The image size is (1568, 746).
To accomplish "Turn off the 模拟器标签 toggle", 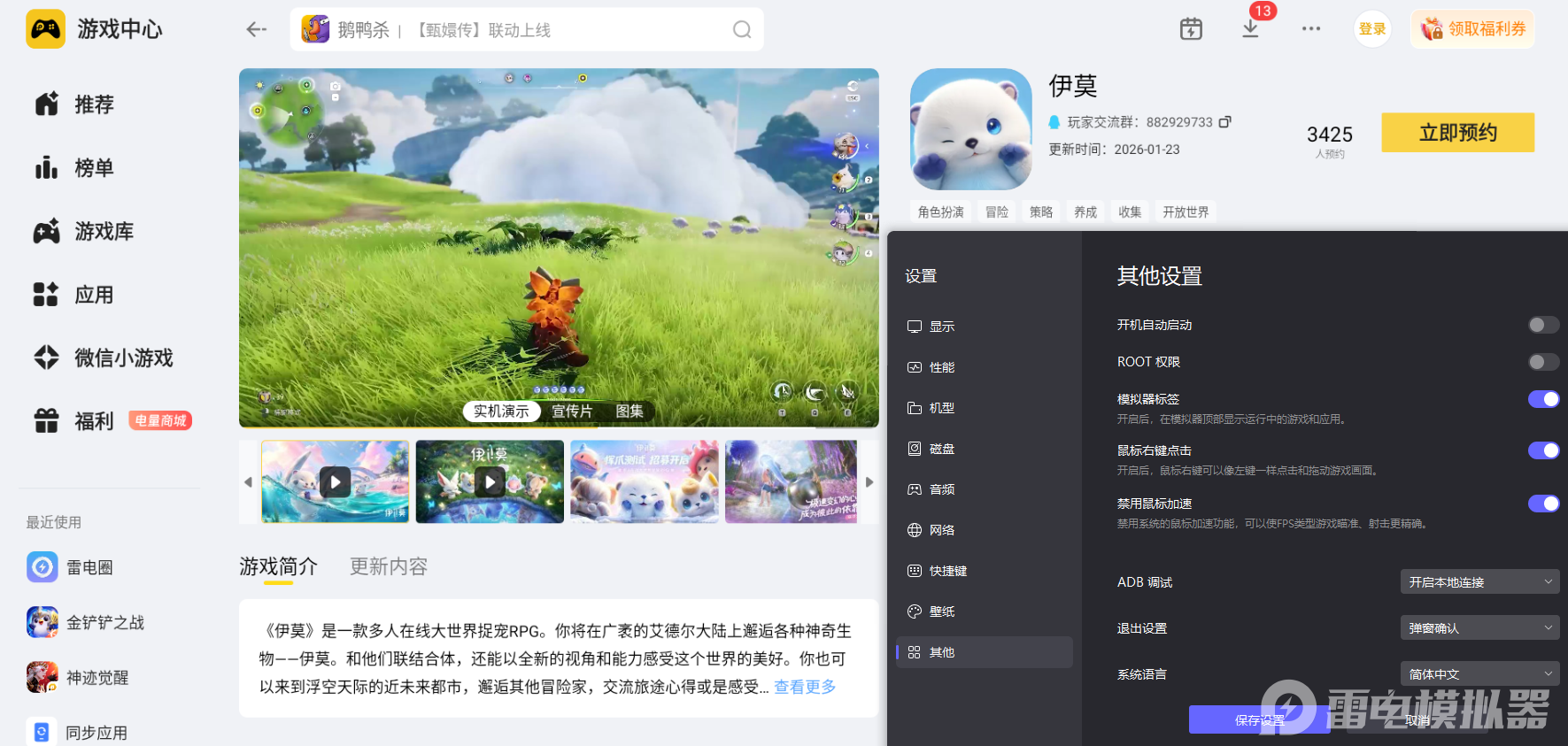I will coord(1543,399).
